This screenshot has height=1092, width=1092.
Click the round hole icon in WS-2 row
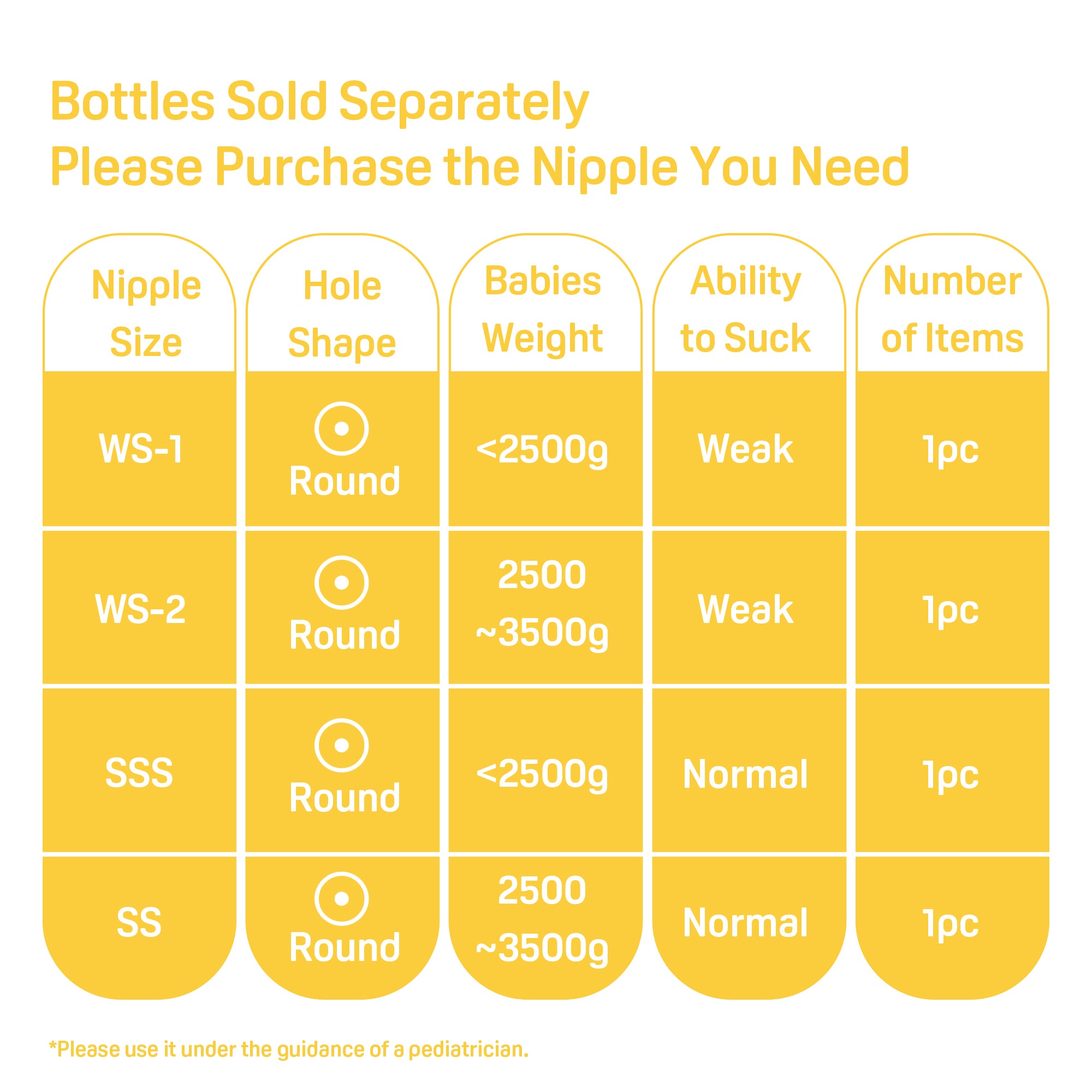point(341,583)
